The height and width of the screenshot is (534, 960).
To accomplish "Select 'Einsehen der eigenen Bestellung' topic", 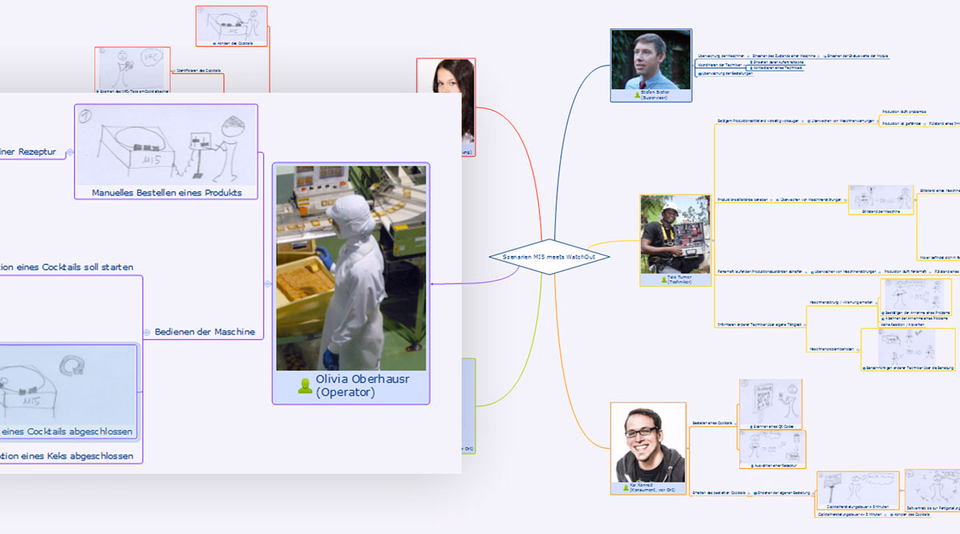I will tap(784, 493).
